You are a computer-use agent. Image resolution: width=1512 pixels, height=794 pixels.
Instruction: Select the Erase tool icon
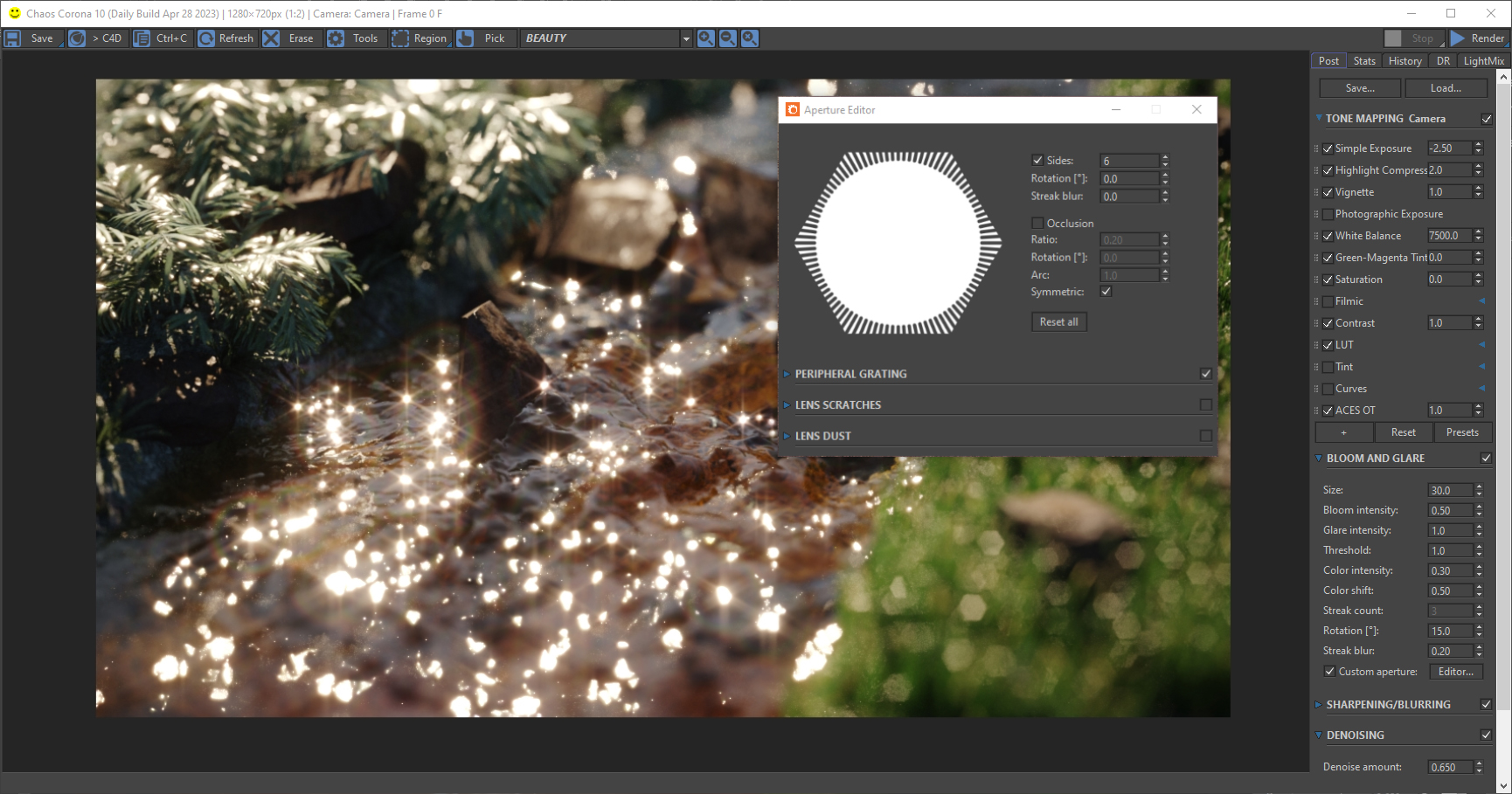tap(272, 38)
